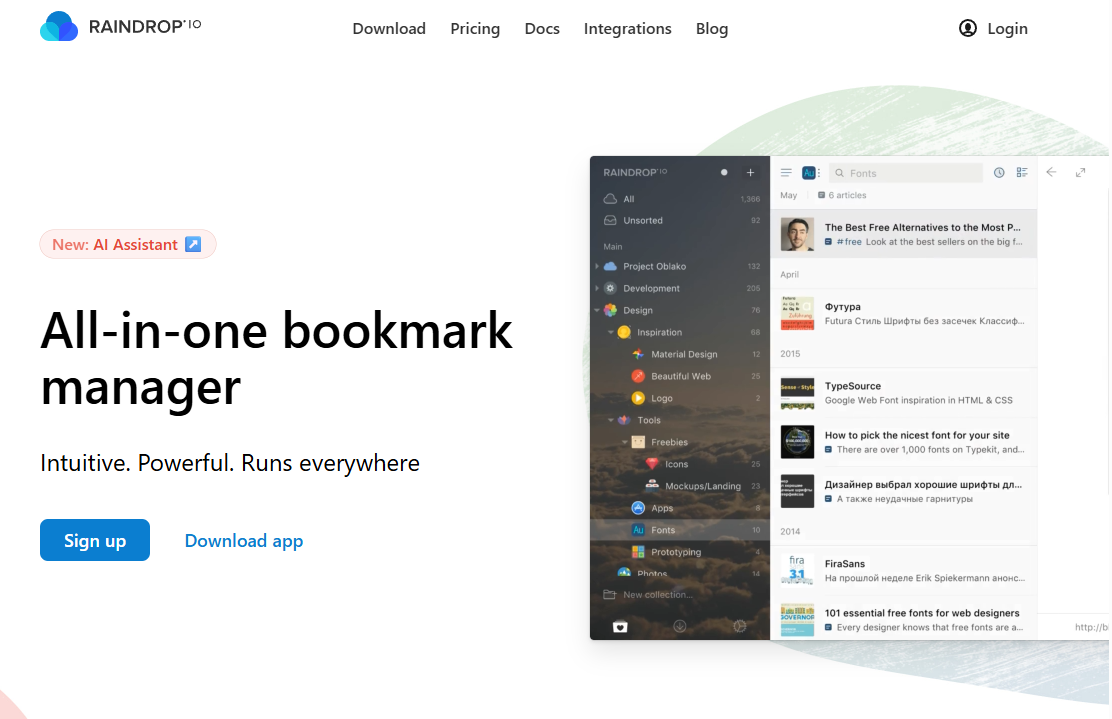
Task: Click the All cloud icon in sidebar
Action: click(610, 199)
